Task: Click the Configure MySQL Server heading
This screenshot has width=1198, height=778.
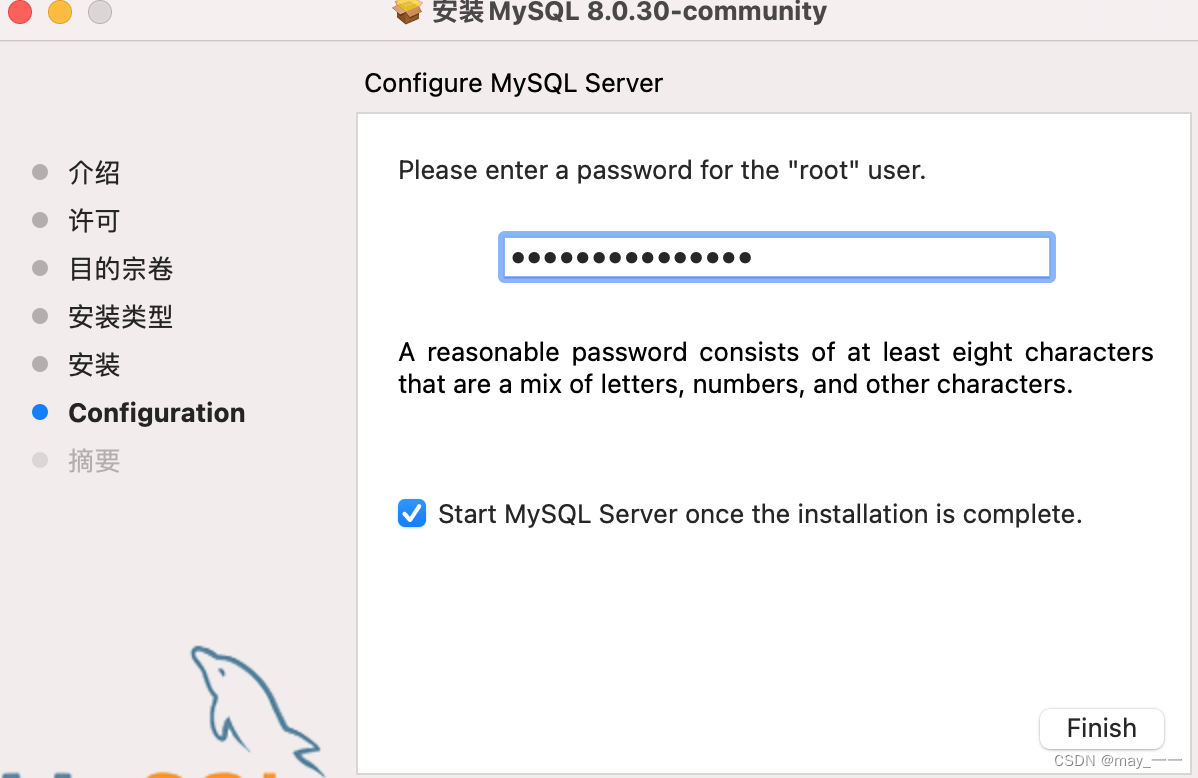Action: [513, 83]
